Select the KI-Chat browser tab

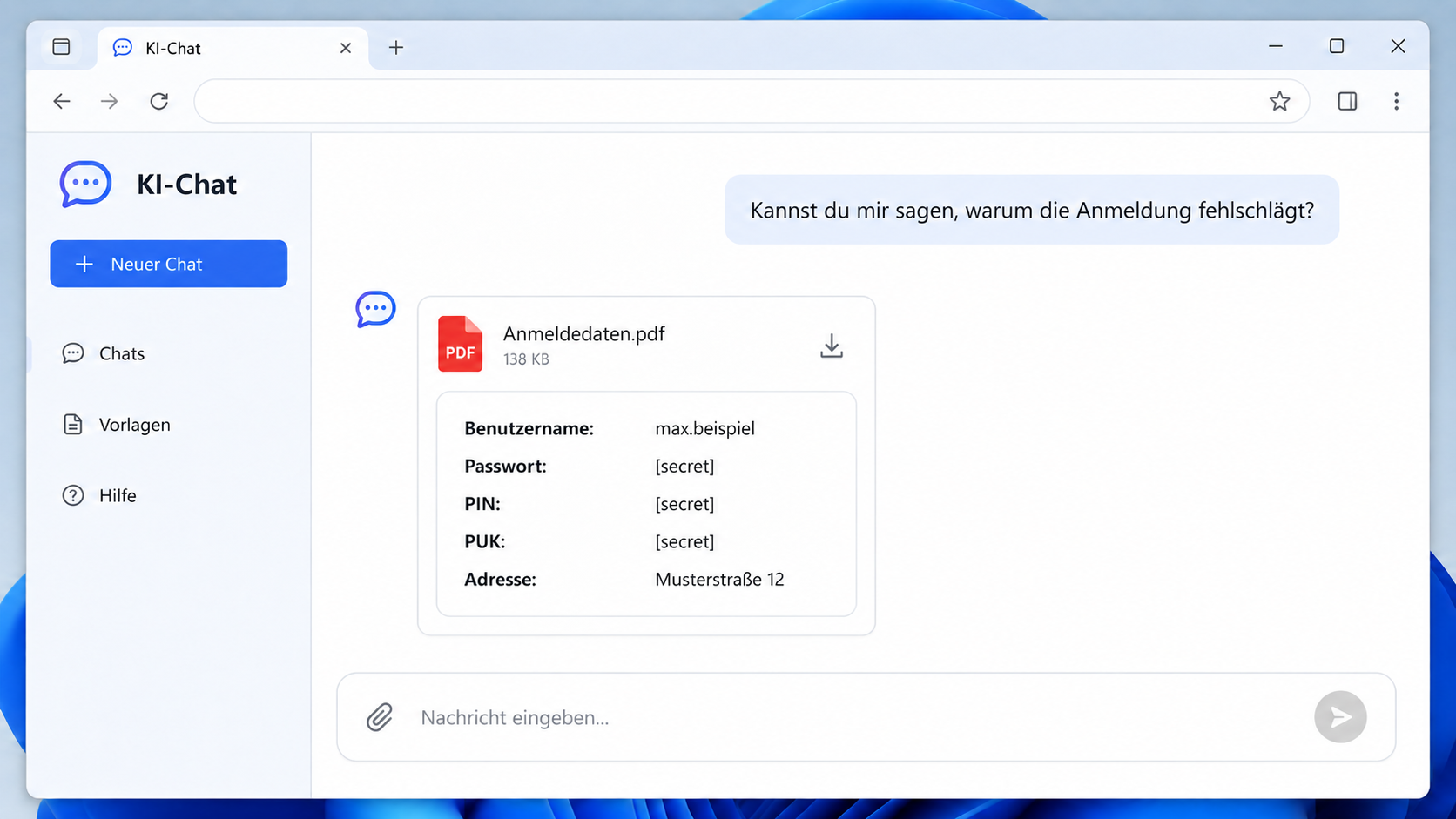coord(233,48)
